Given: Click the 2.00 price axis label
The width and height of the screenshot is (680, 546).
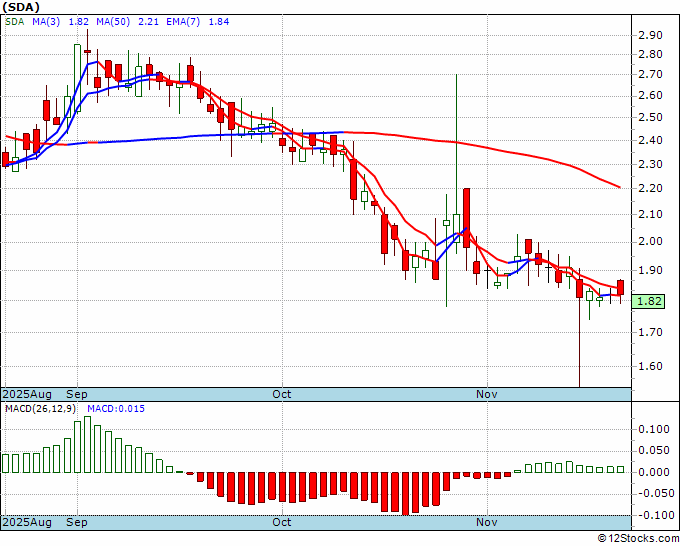Looking at the screenshot, I should 650,242.
